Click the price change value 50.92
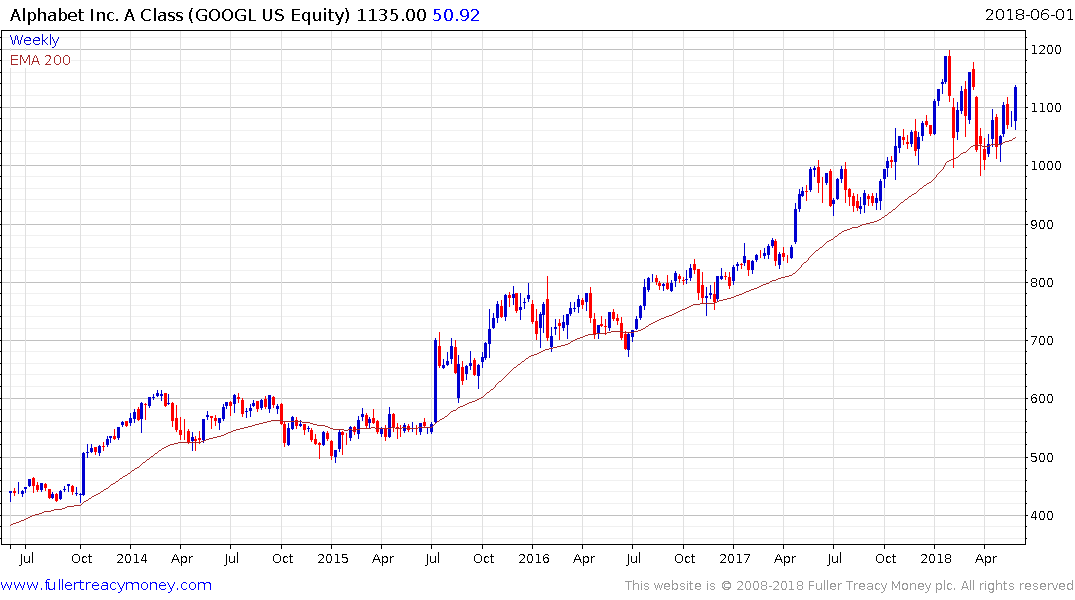The height and width of the screenshot is (600, 1075). 456,15
